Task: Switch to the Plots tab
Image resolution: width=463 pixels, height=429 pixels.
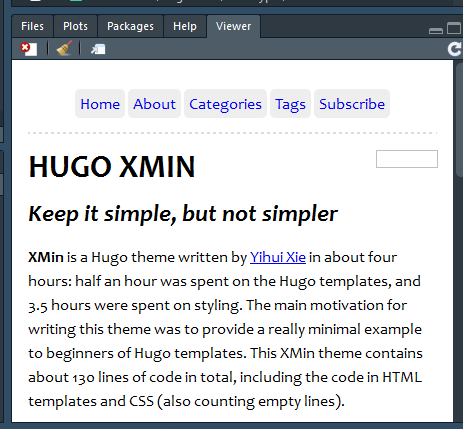Action: [x=75, y=26]
